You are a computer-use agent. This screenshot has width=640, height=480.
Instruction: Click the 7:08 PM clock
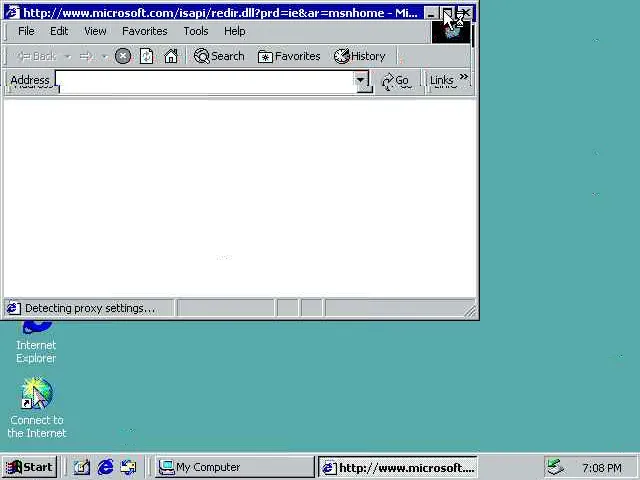coord(602,467)
